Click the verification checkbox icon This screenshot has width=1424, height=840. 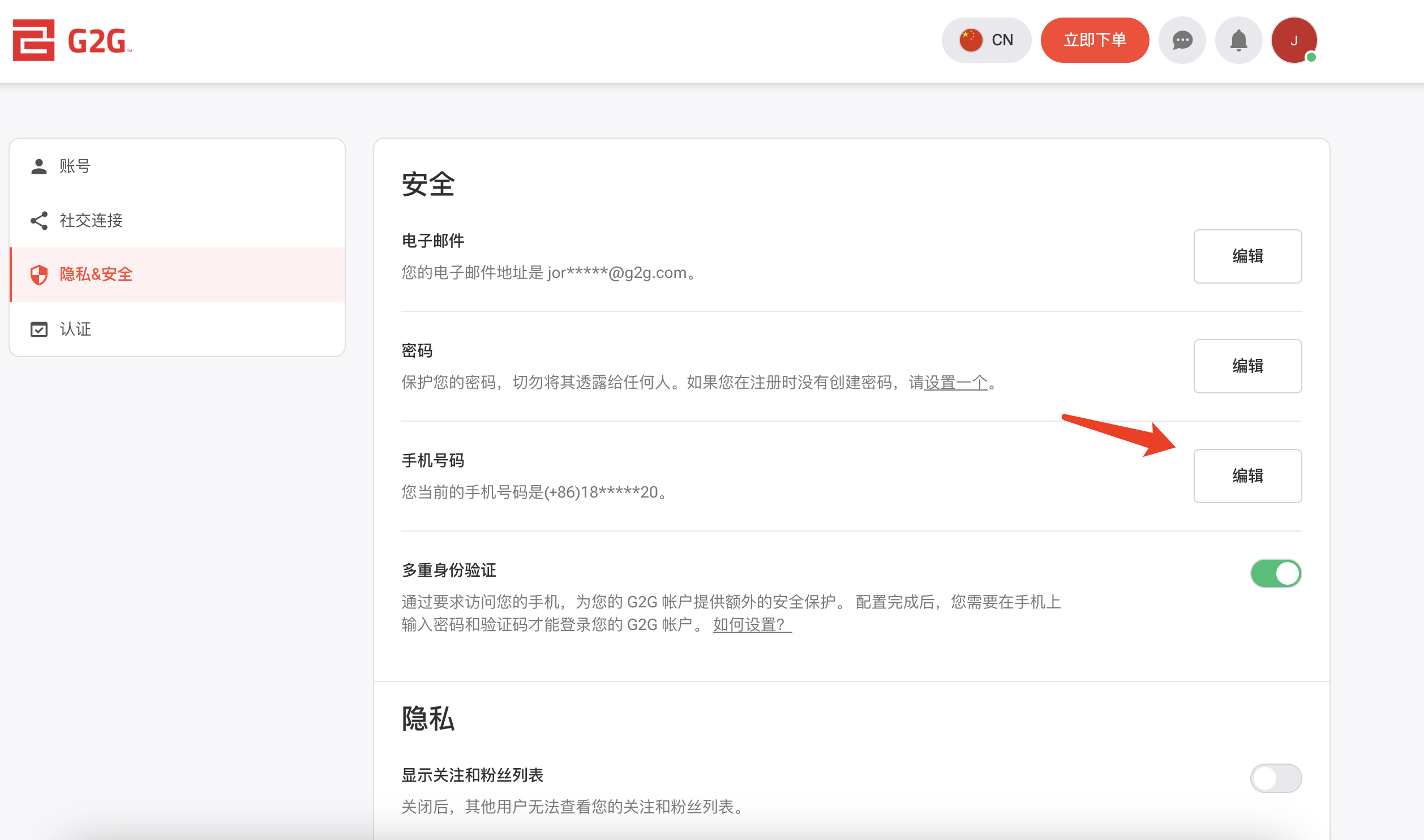[x=38, y=329]
